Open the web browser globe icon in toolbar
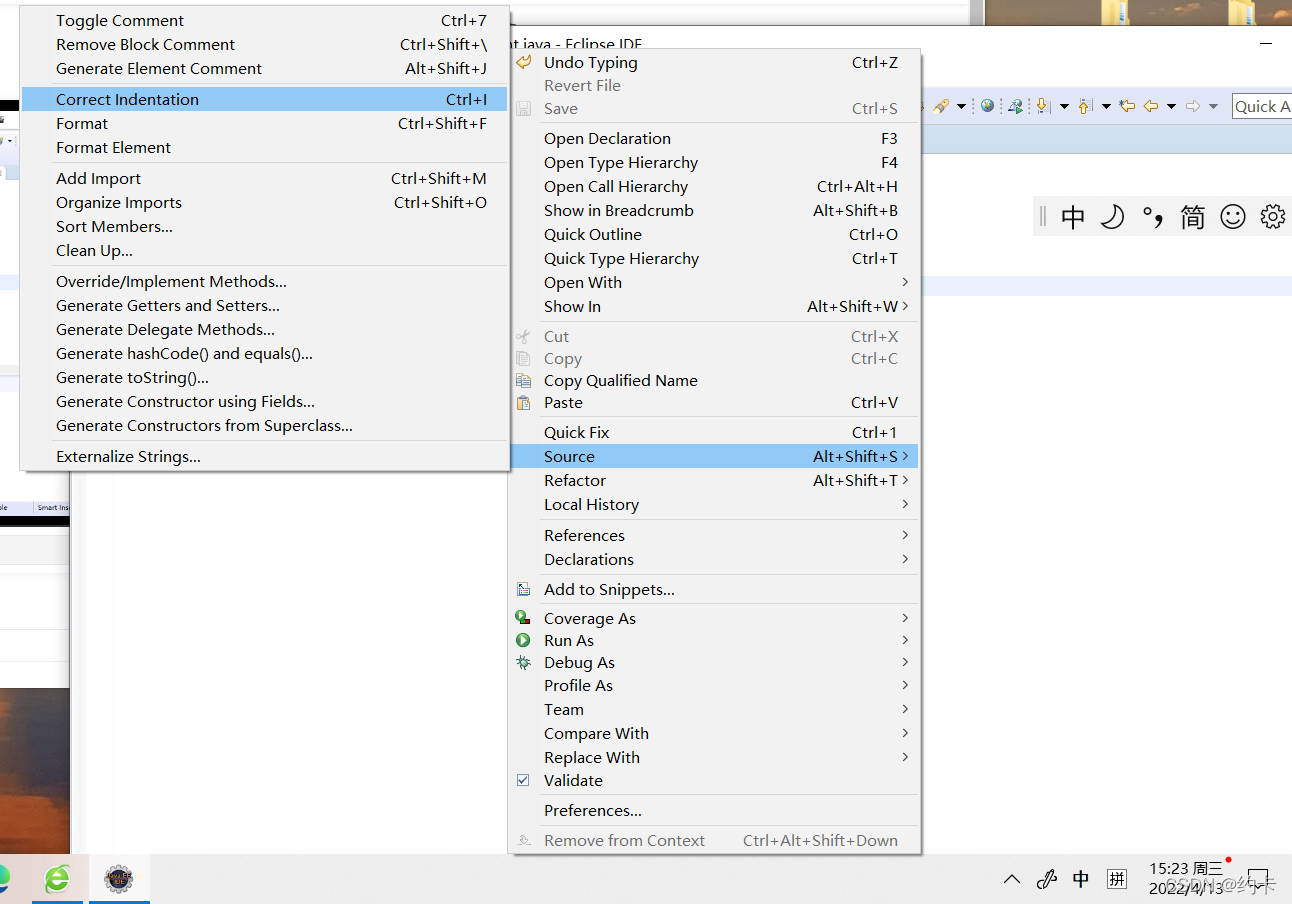The width and height of the screenshot is (1292, 904). [988, 105]
